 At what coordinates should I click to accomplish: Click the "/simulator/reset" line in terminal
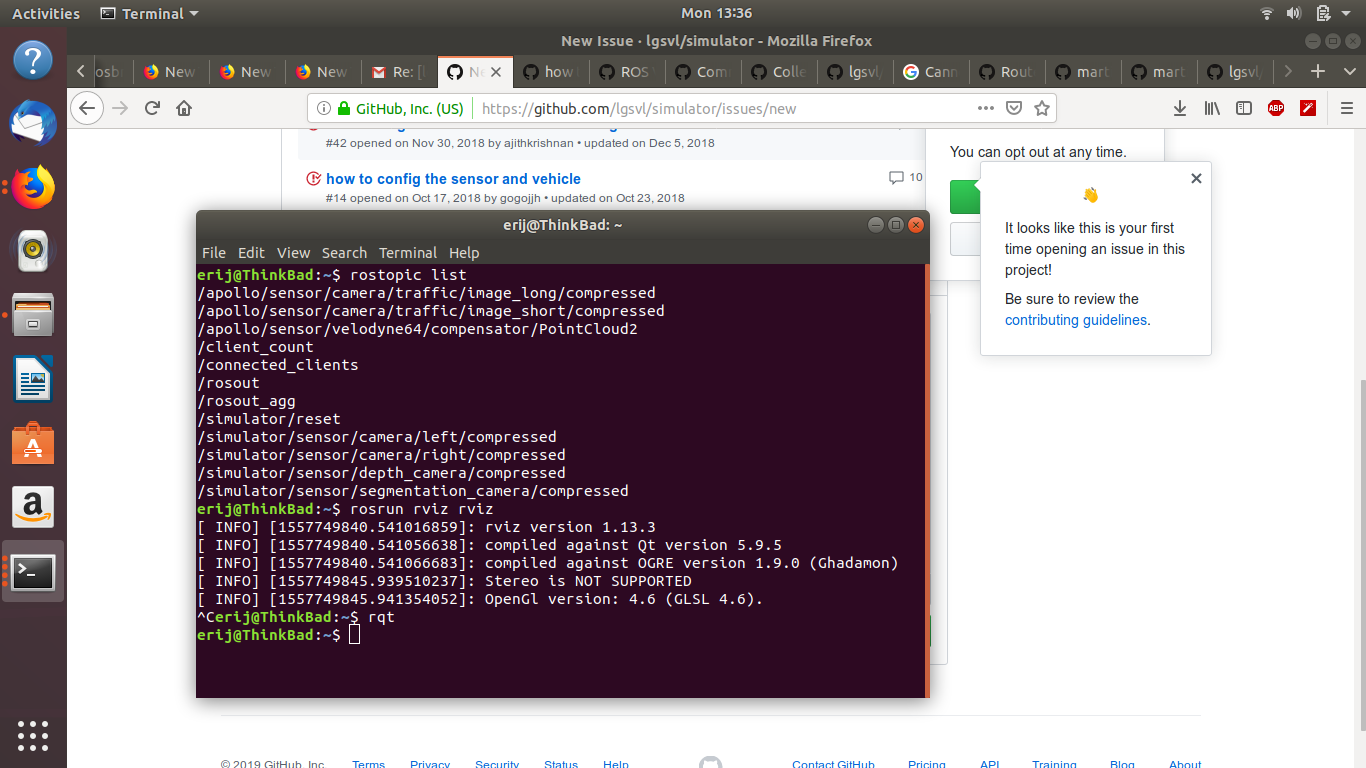(x=270, y=419)
